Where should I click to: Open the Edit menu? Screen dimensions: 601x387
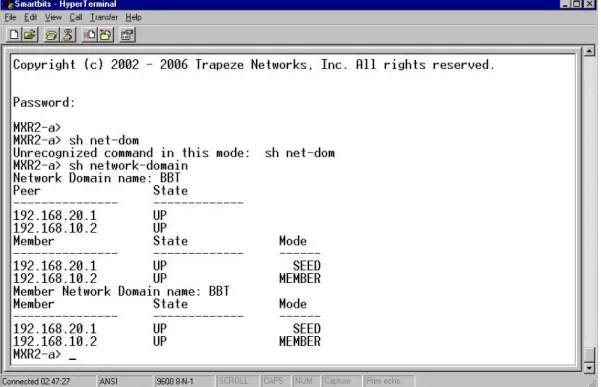(x=30, y=17)
